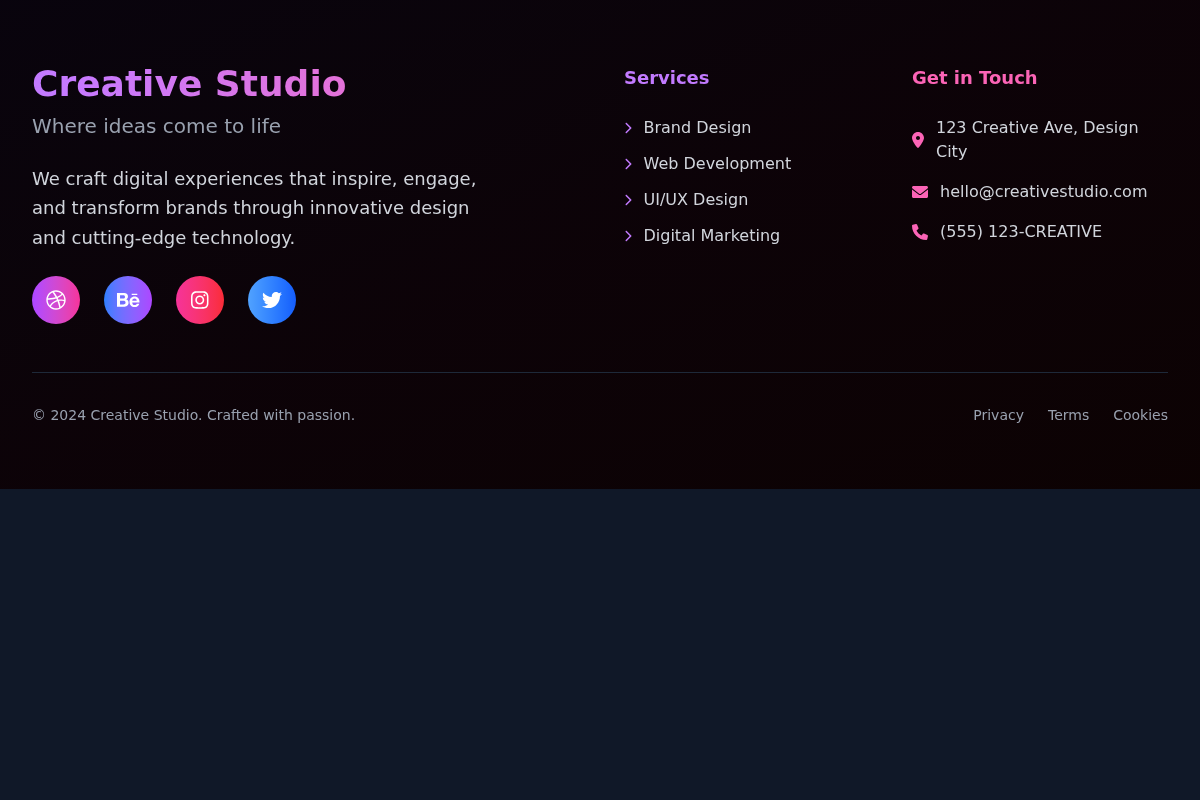
Task: Click the 2024 Creative Studio copyright notice
Action: coord(194,415)
